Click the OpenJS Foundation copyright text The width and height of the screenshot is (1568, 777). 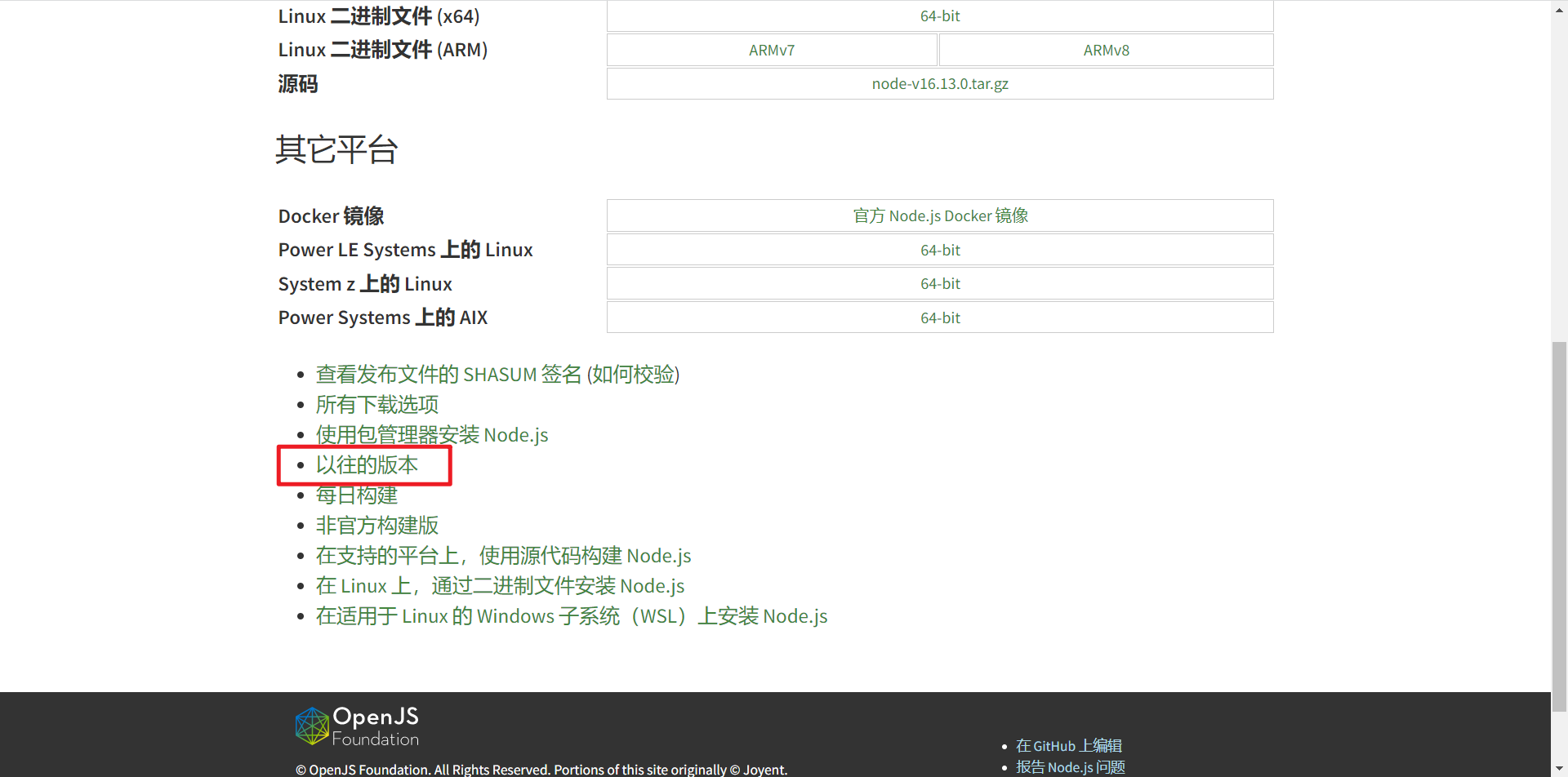click(x=541, y=770)
